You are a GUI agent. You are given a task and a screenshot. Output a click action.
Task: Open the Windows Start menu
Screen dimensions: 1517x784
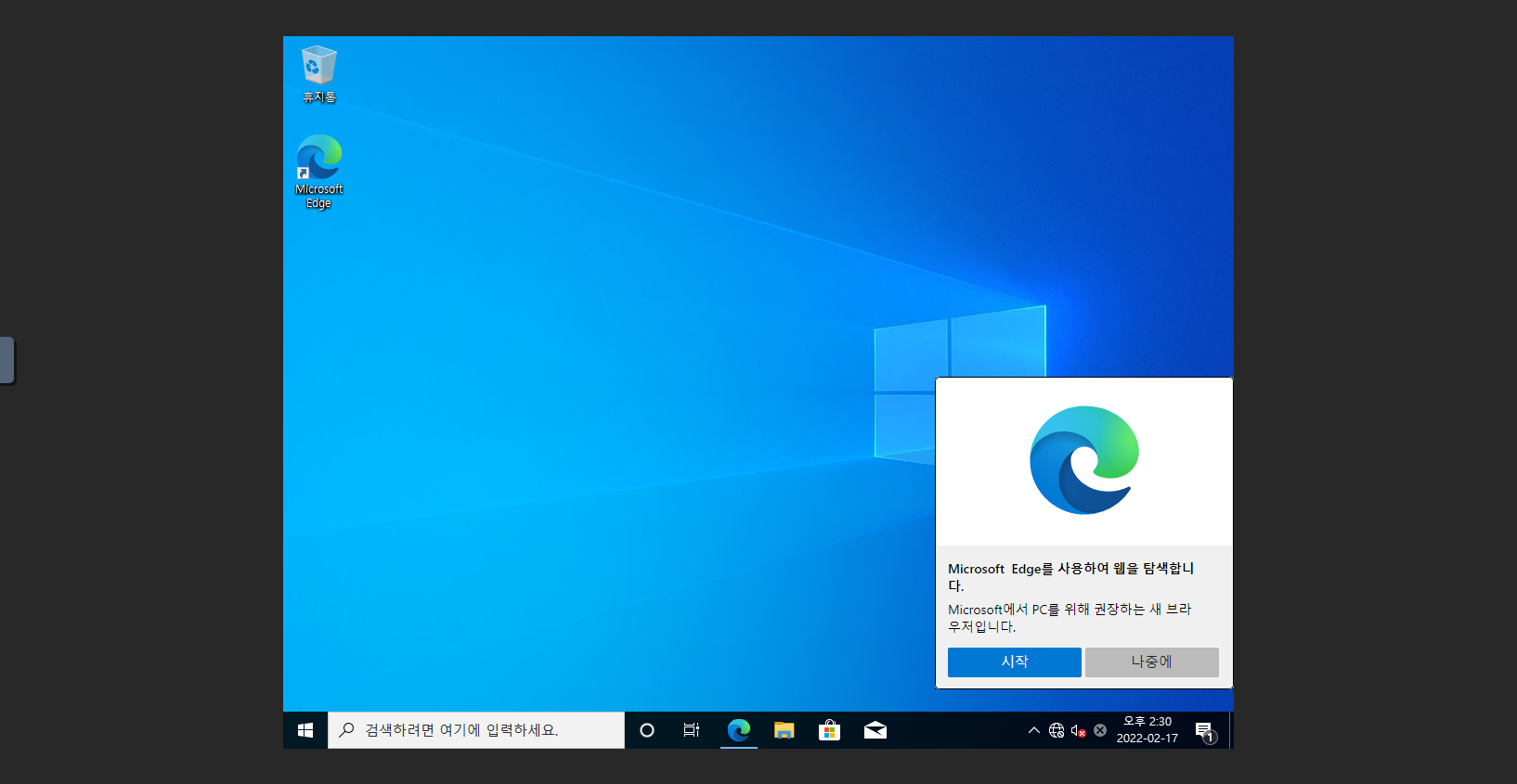305,730
